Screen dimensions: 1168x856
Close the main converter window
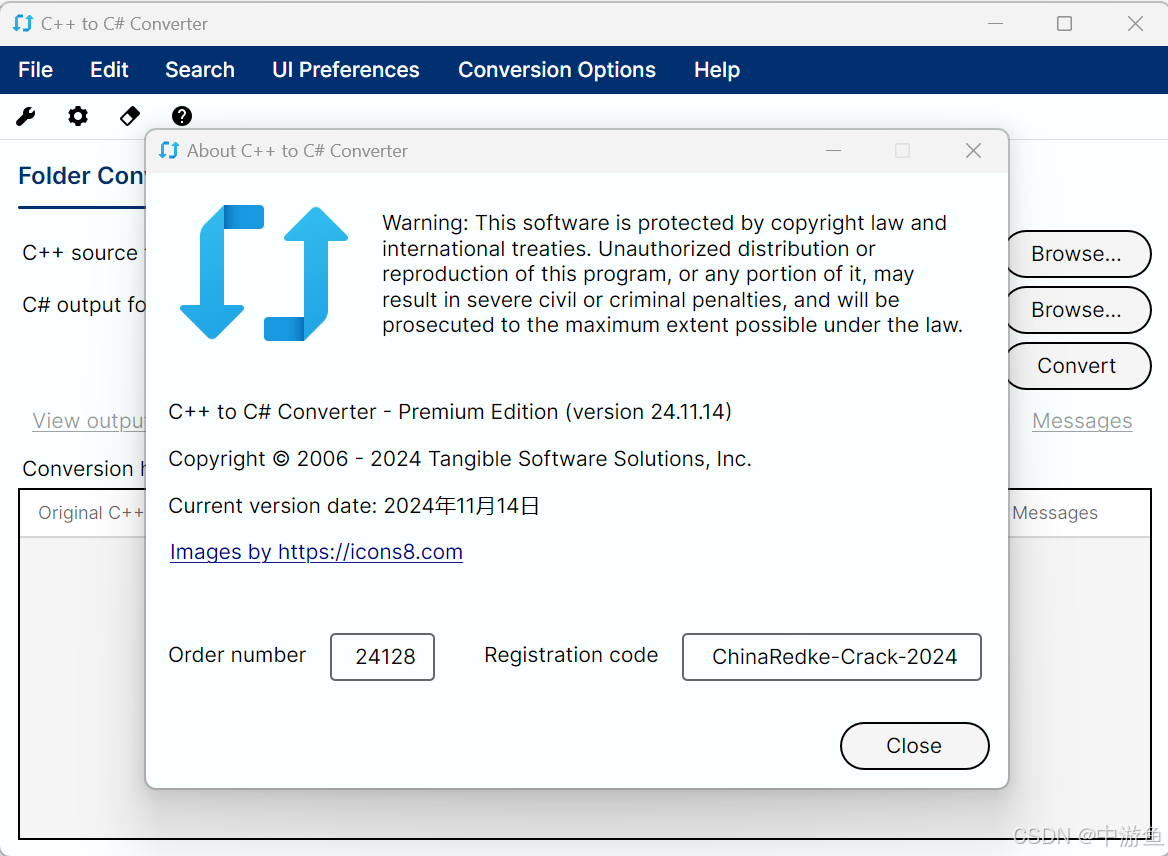[x=1135, y=24]
